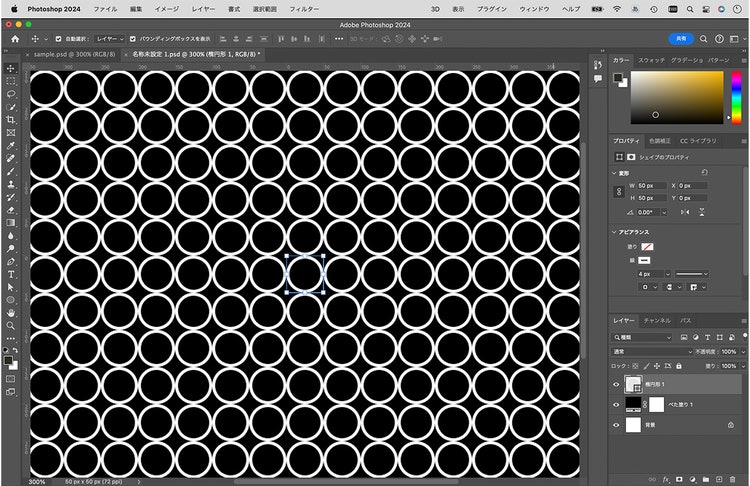
Task: Create a new layer group folder
Action: 706,479
